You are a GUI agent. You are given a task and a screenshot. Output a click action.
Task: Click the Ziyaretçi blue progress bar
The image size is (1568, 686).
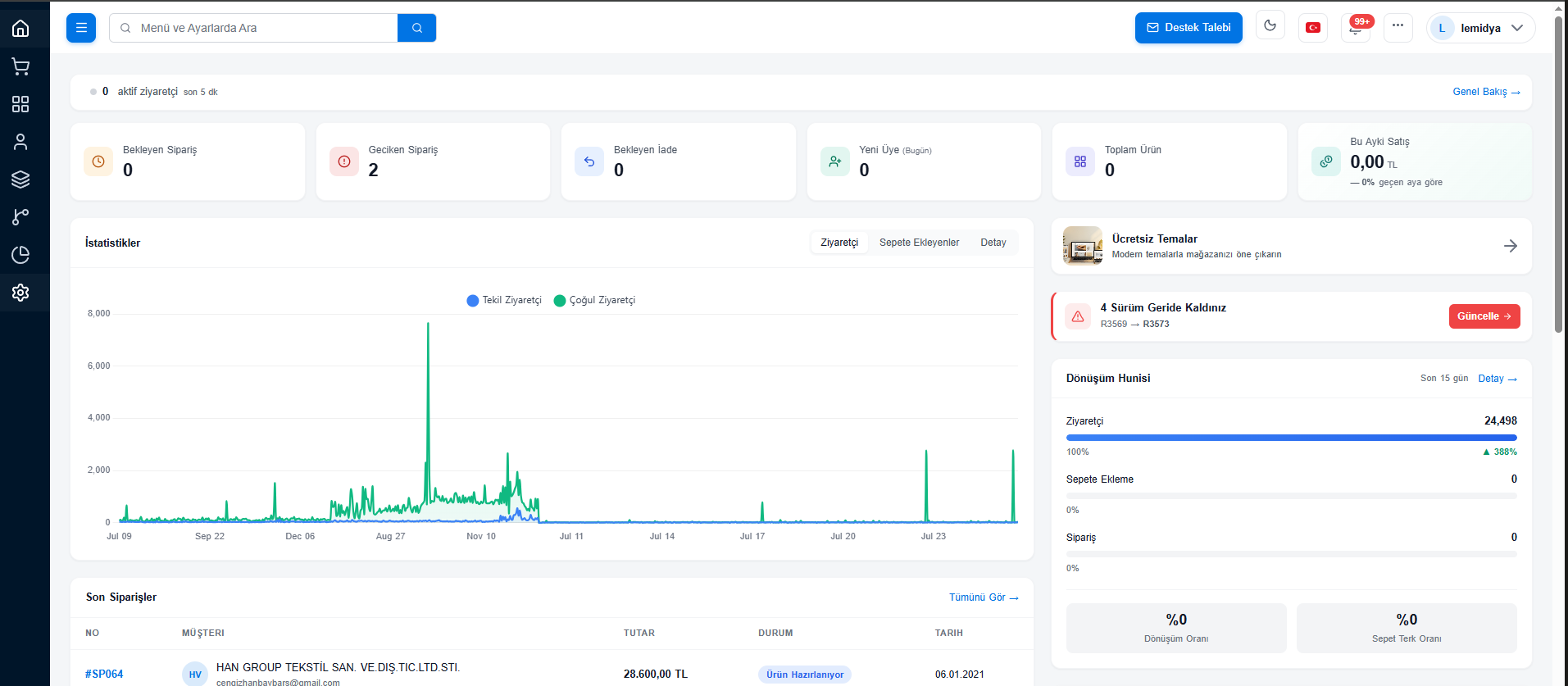(x=1292, y=438)
